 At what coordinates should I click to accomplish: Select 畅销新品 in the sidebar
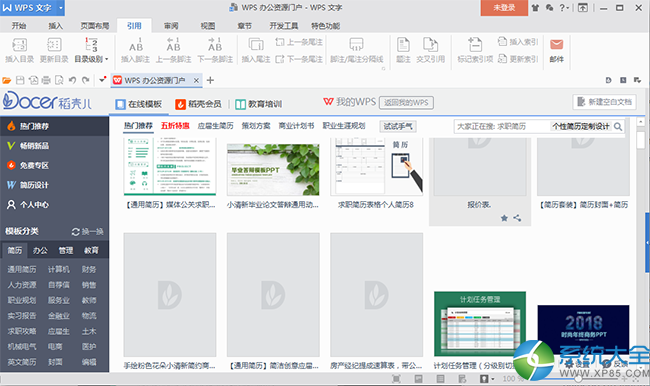click(x=54, y=146)
